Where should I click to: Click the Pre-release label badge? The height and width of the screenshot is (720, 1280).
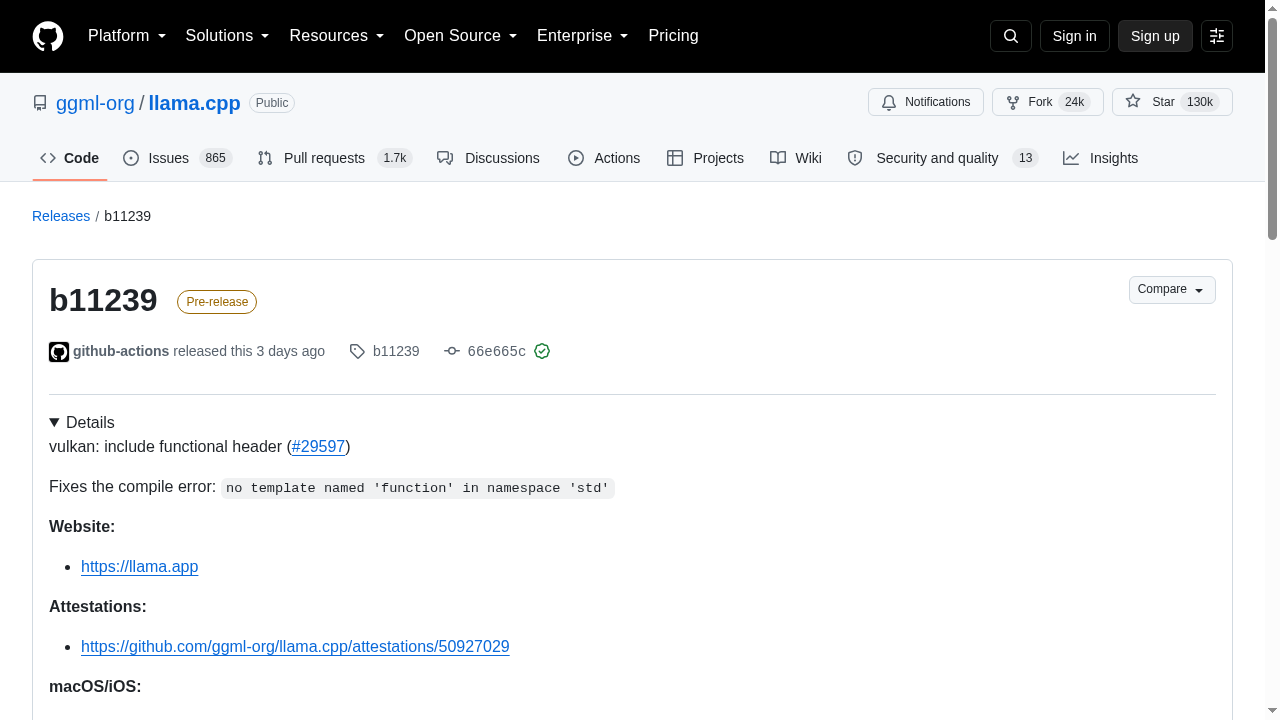pos(217,302)
